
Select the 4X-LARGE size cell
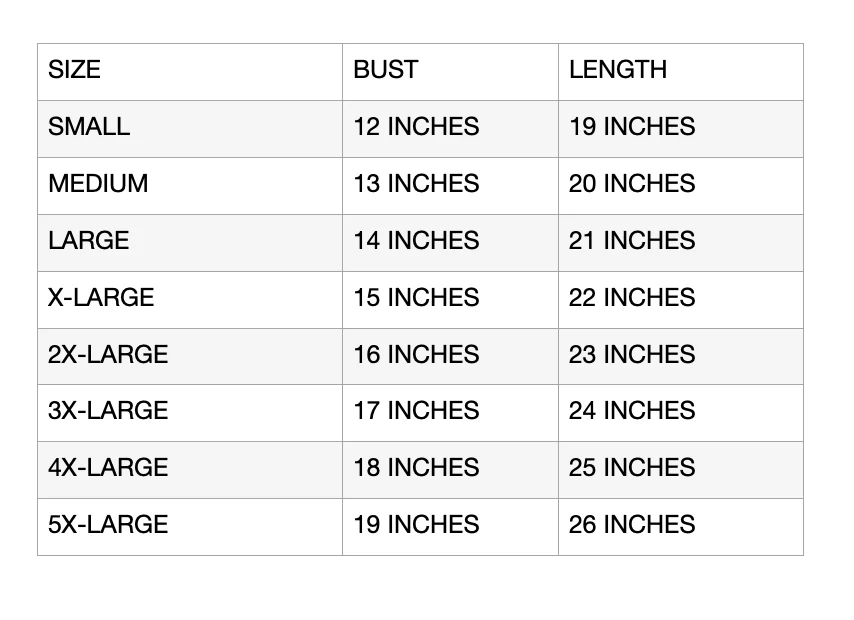pyautogui.click(x=190, y=470)
